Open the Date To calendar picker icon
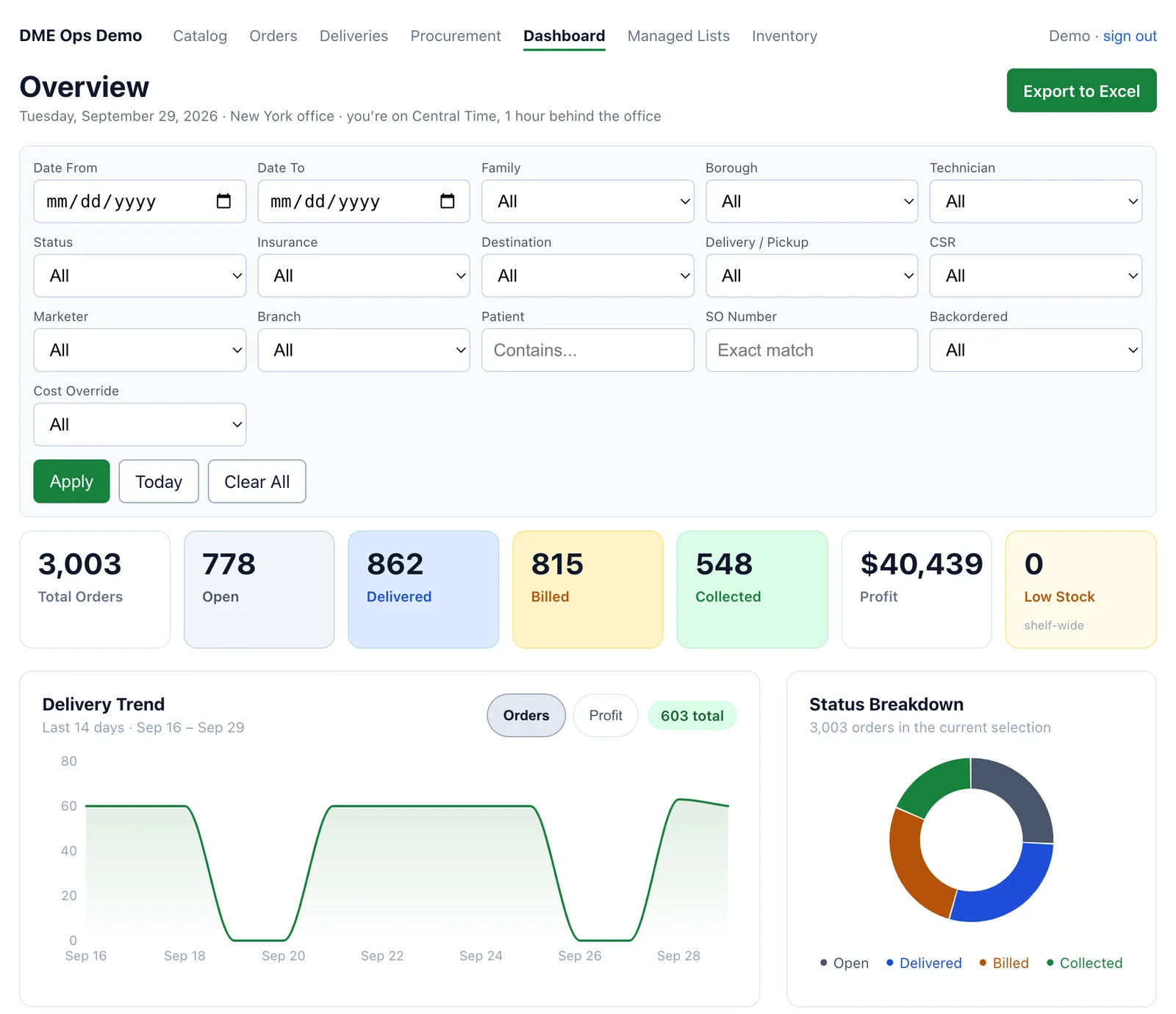The image size is (1176, 1014). pos(447,201)
